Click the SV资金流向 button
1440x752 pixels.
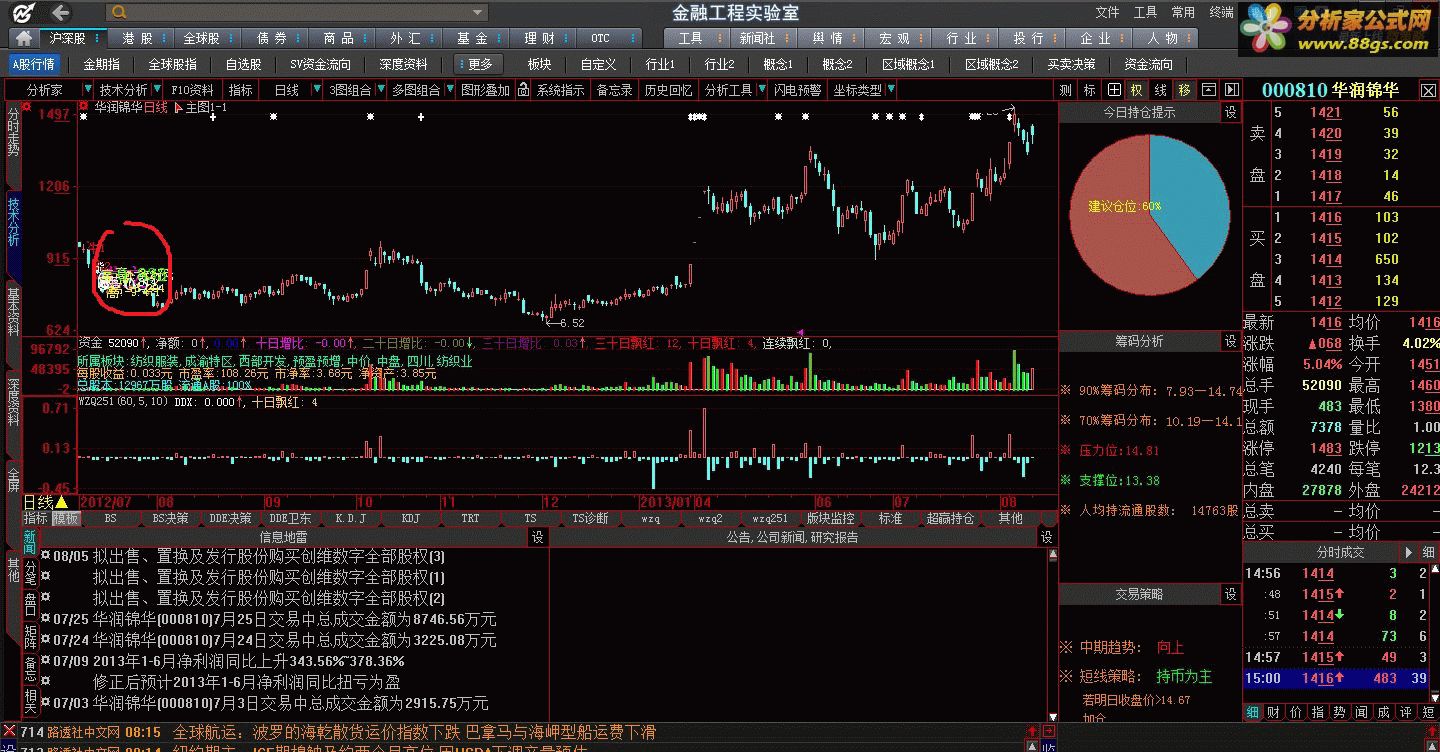[320, 64]
